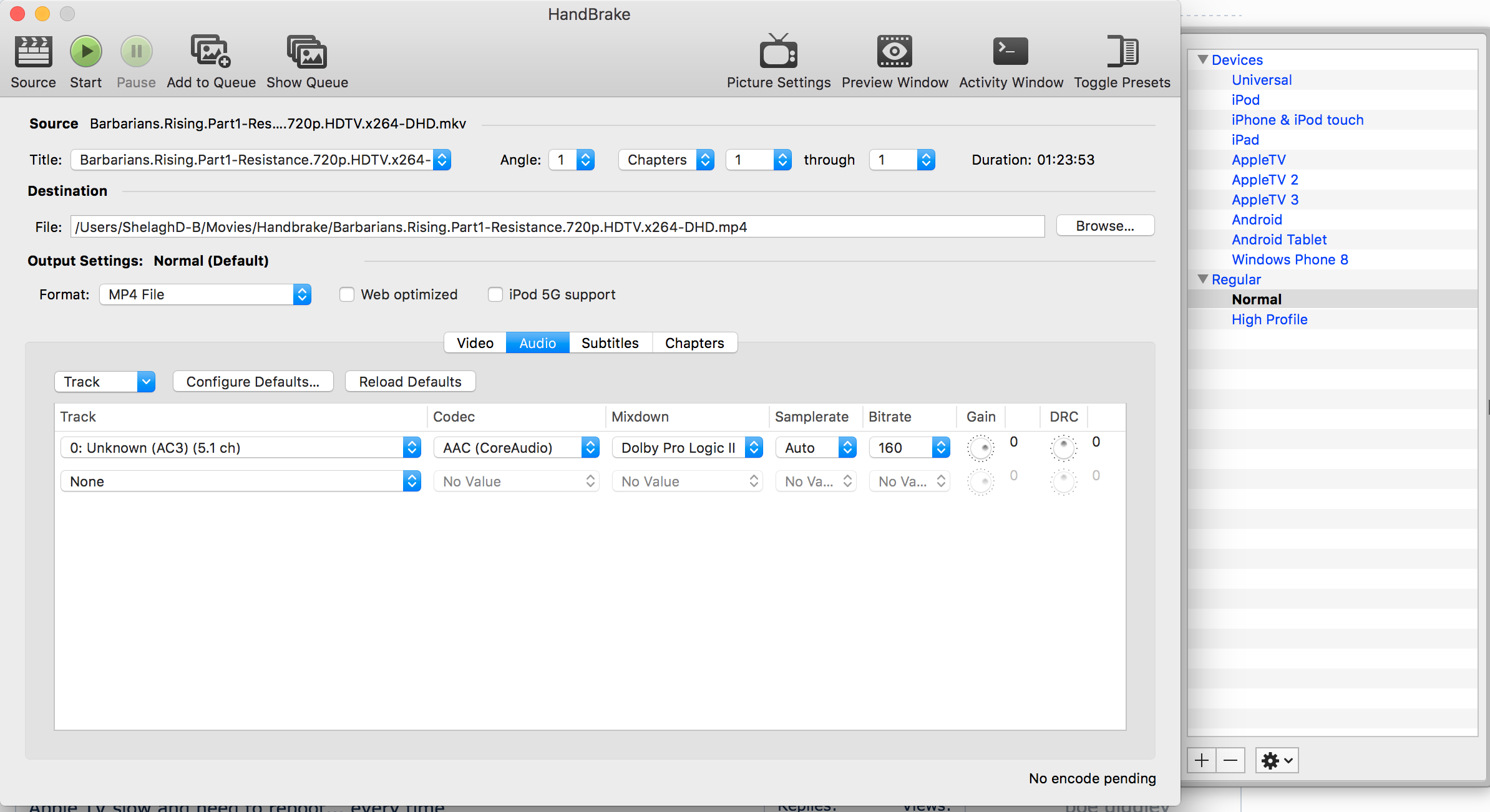
Task: Enable the iPod 5G support checkbox
Action: [x=495, y=294]
